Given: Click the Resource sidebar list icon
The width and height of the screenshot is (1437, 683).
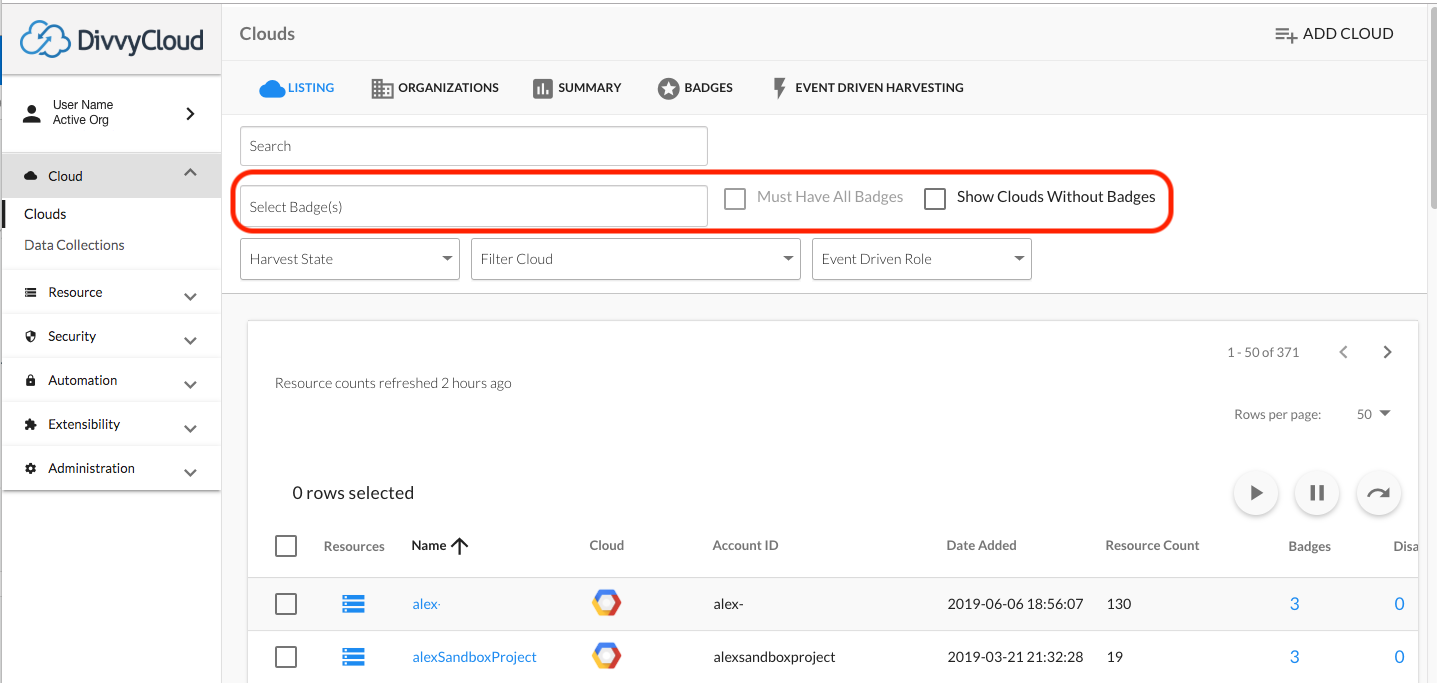Looking at the screenshot, I should (31, 293).
